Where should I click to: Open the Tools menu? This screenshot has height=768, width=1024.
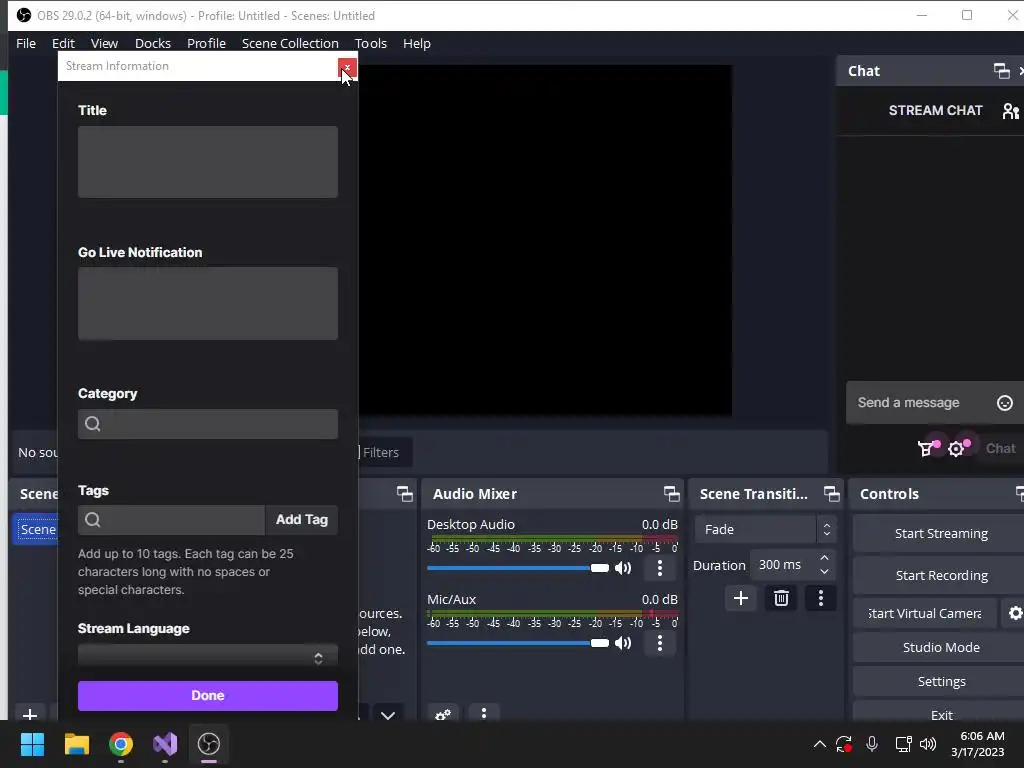click(370, 43)
